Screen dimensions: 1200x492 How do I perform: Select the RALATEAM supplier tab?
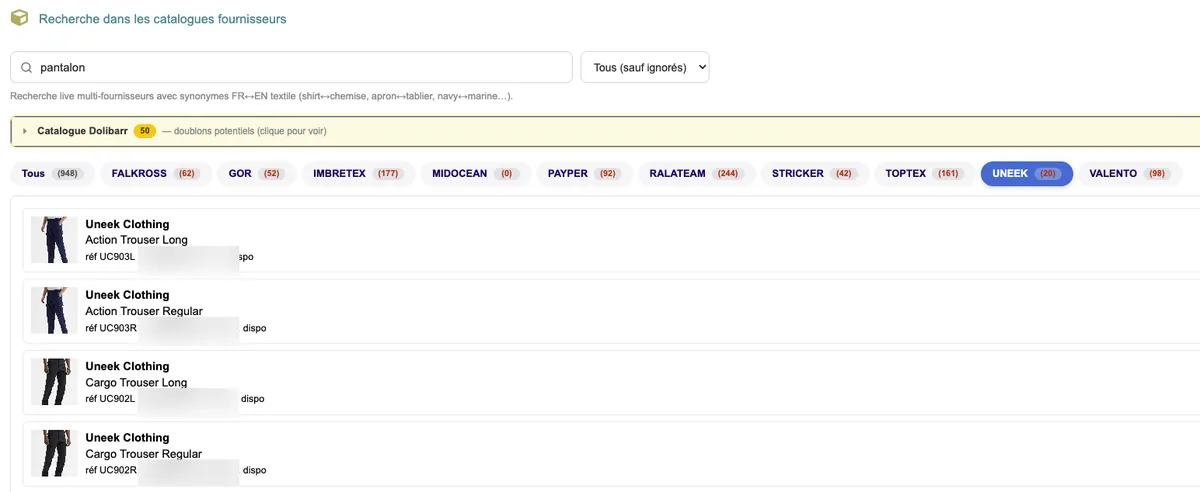click(696, 174)
